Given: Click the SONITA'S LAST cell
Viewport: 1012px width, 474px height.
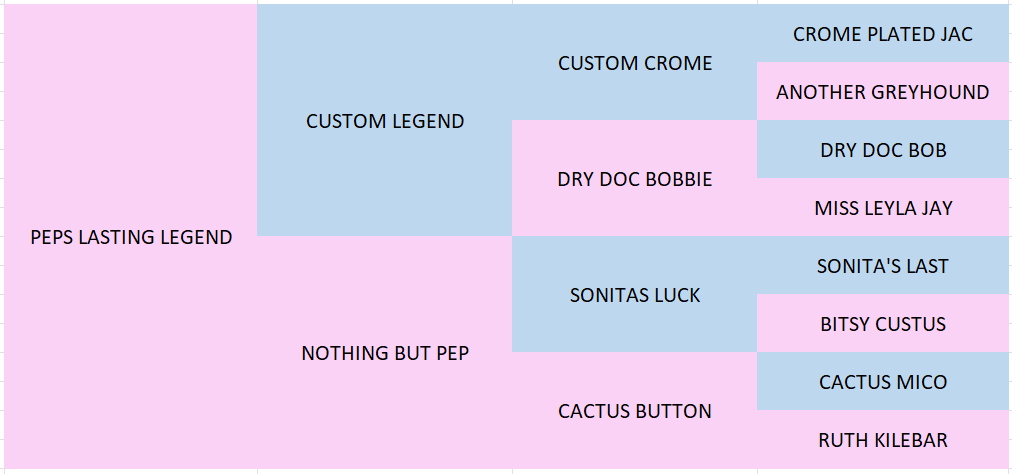Looking at the screenshot, I should pos(884,265).
